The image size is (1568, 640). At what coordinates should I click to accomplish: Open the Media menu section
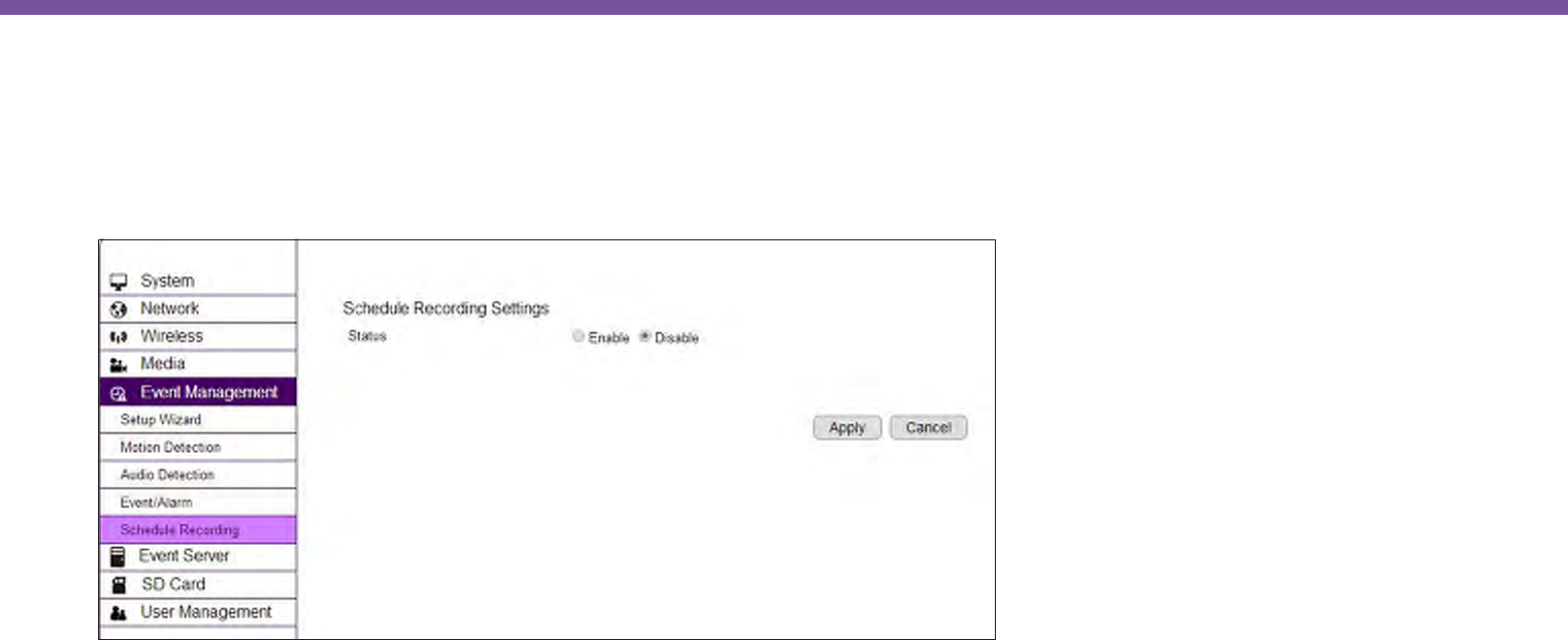click(x=198, y=364)
